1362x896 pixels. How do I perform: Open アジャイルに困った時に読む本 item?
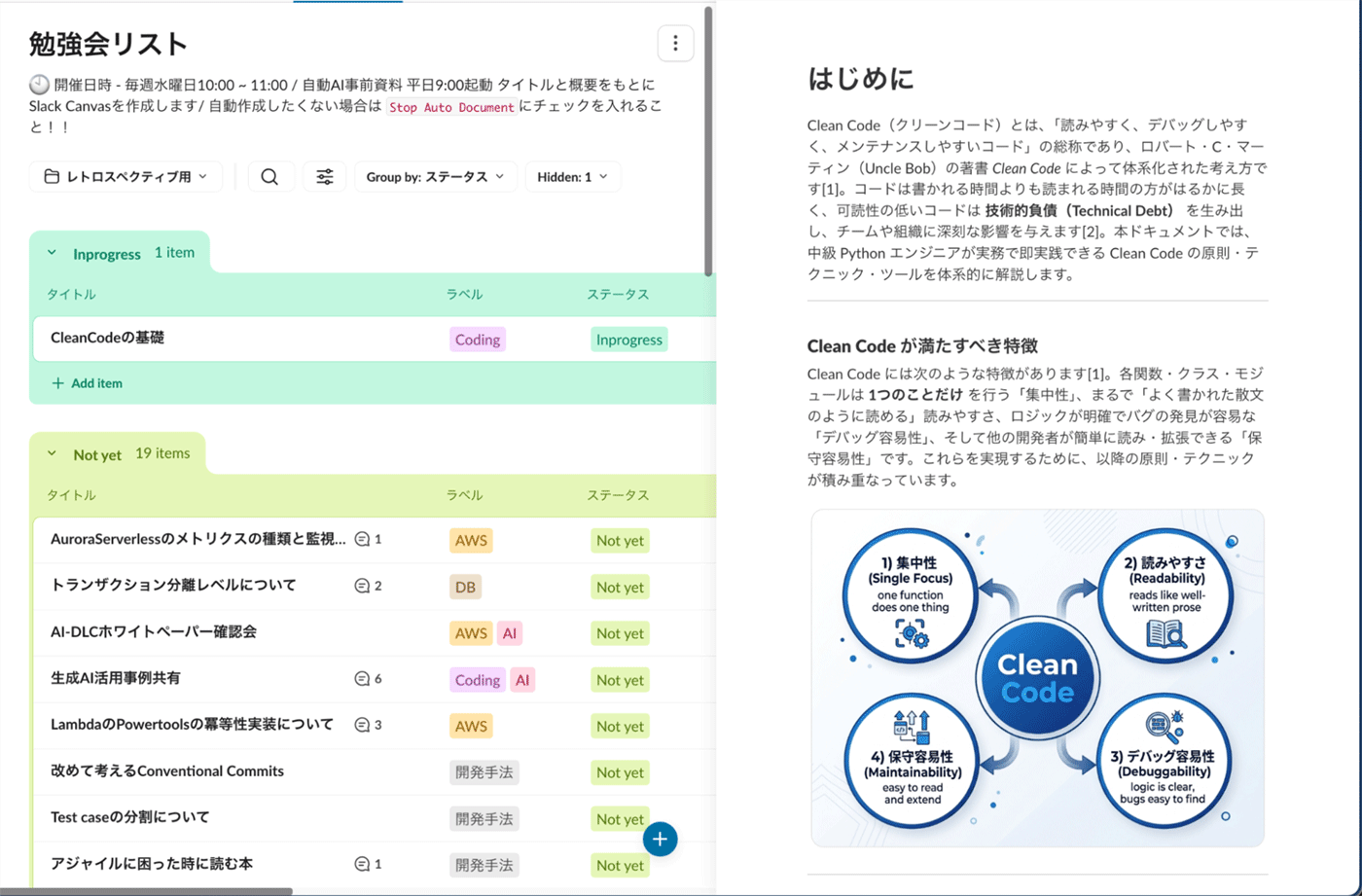pyautogui.click(x=152, y=864)
